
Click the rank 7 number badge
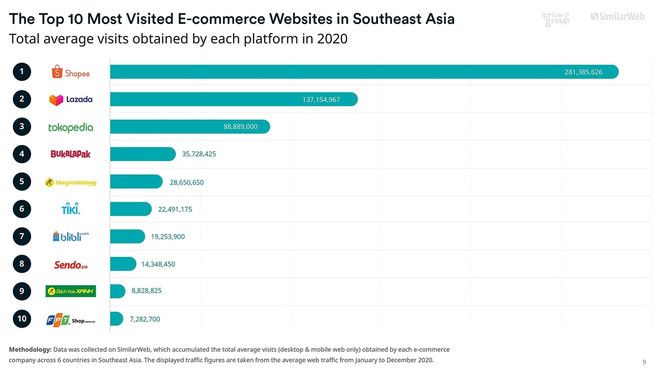tap(22, 236)
